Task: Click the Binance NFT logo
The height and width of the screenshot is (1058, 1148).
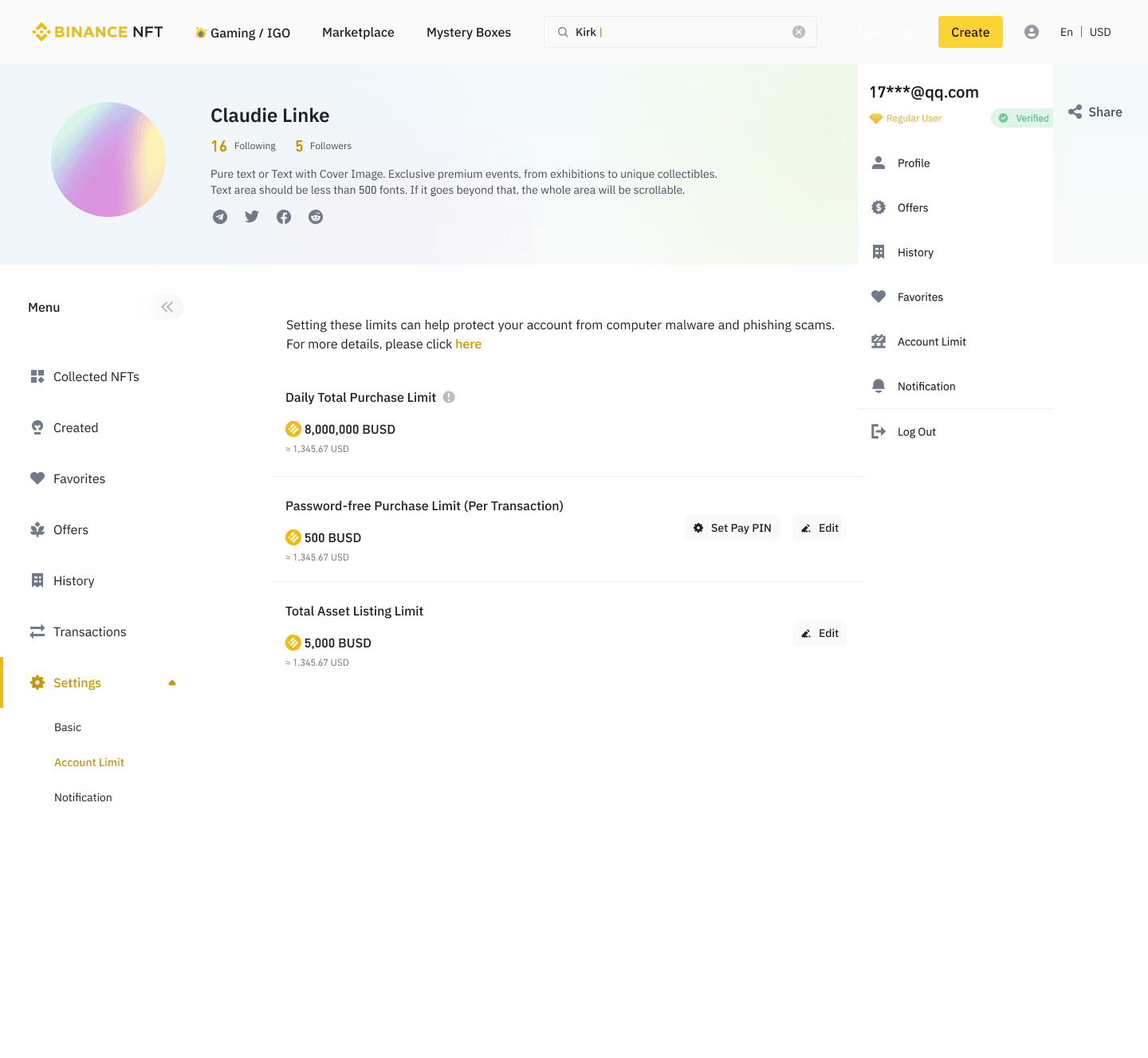Action: point(97,32)
